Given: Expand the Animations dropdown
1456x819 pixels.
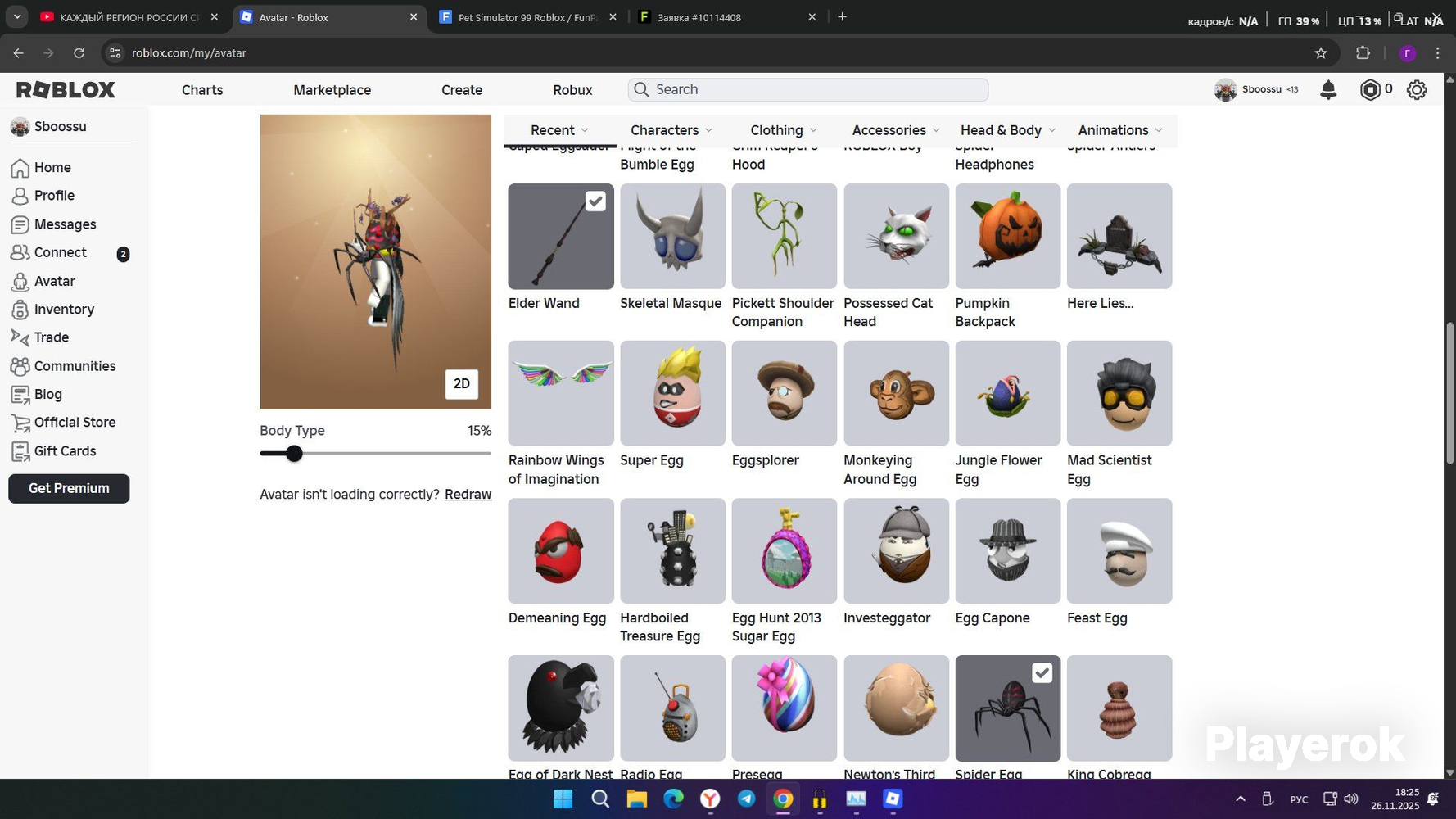Looking at the screenshot, I should click(x=1120, y=130).
